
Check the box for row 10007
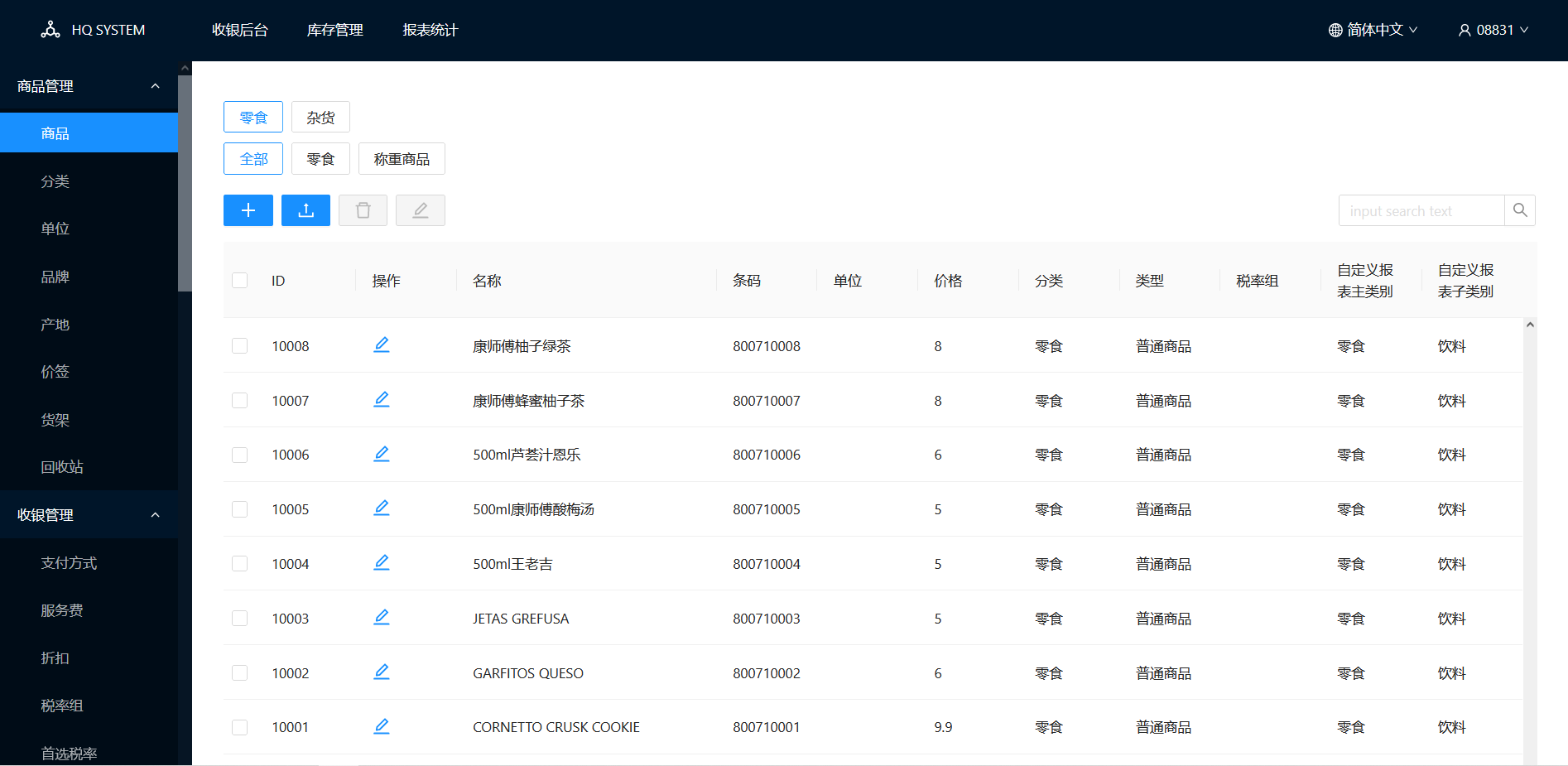240,400
